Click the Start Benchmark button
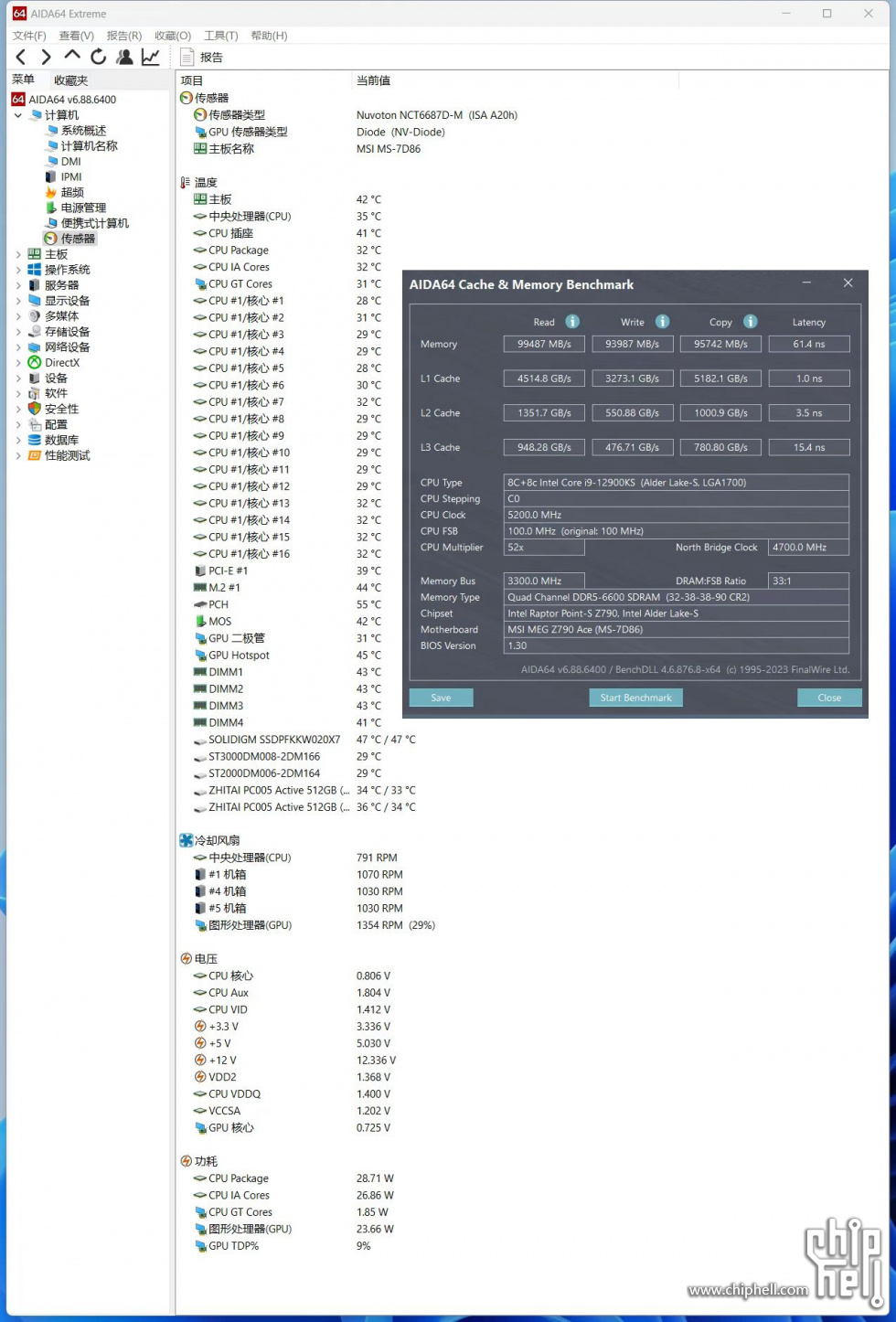 [x=635, y=698]
